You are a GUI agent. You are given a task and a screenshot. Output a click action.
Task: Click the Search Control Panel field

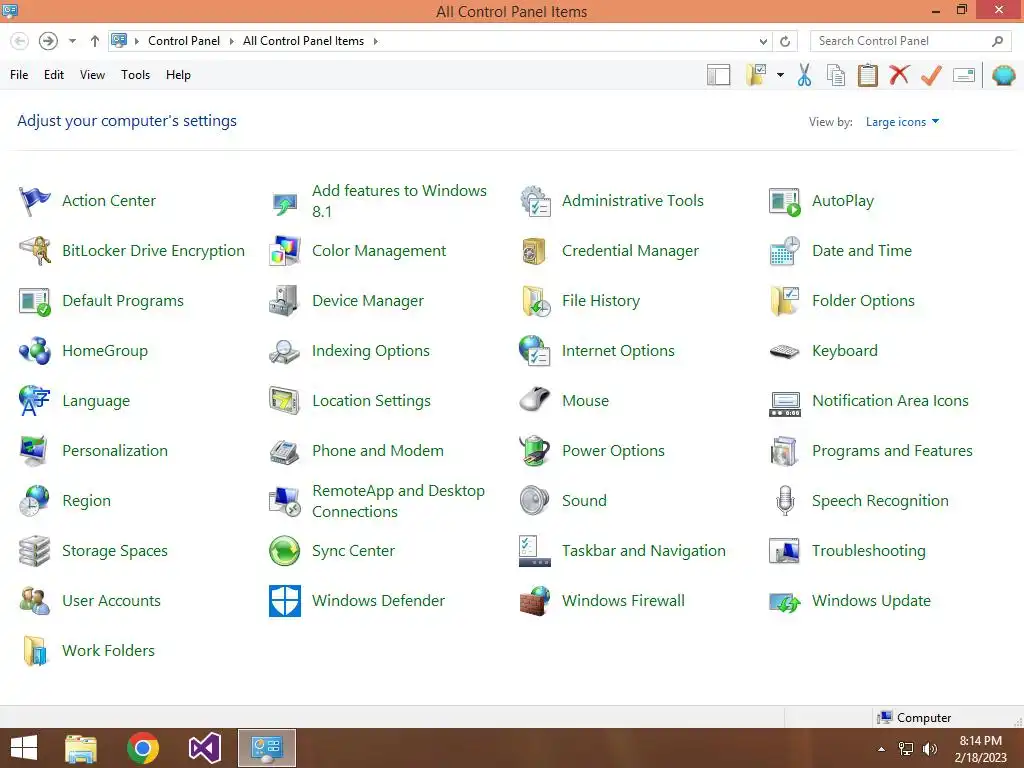coord(910,41)
